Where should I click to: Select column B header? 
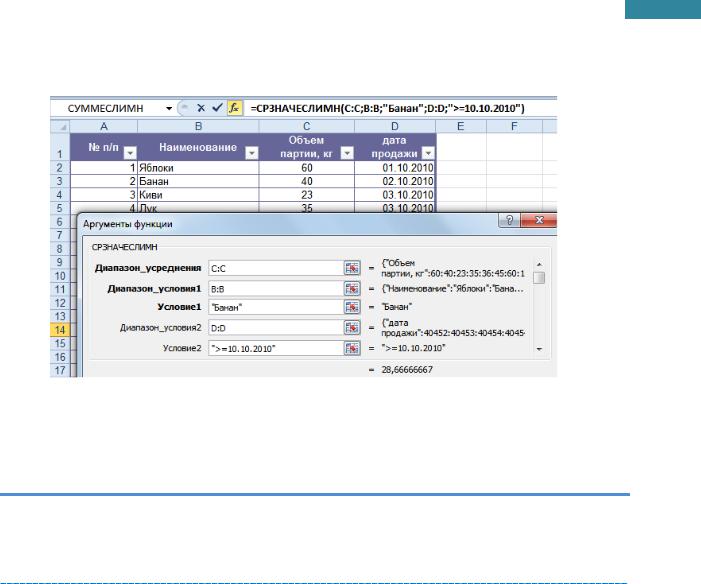tap(198, 127)
